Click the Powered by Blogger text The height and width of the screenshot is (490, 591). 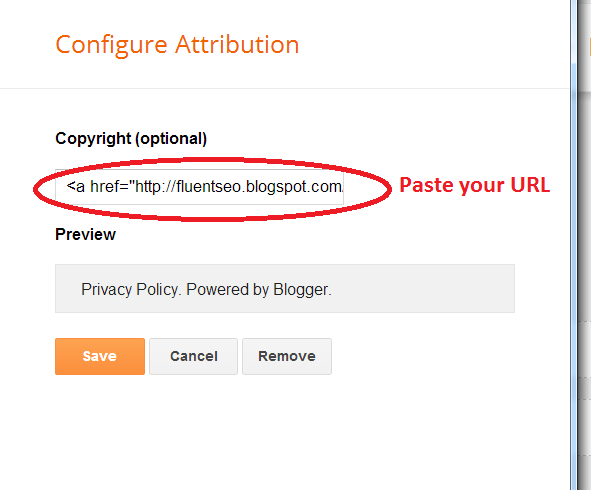point(259,289)
